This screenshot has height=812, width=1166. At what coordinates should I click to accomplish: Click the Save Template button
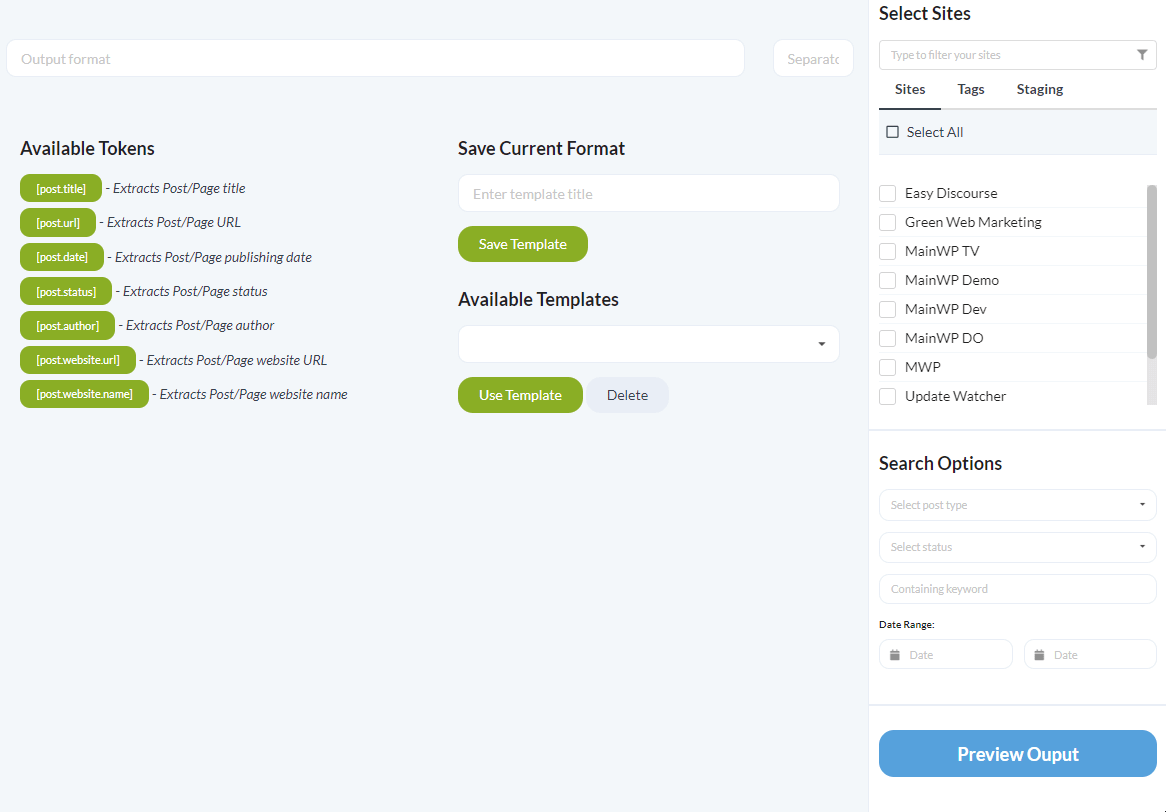click(x=522, y=244)
